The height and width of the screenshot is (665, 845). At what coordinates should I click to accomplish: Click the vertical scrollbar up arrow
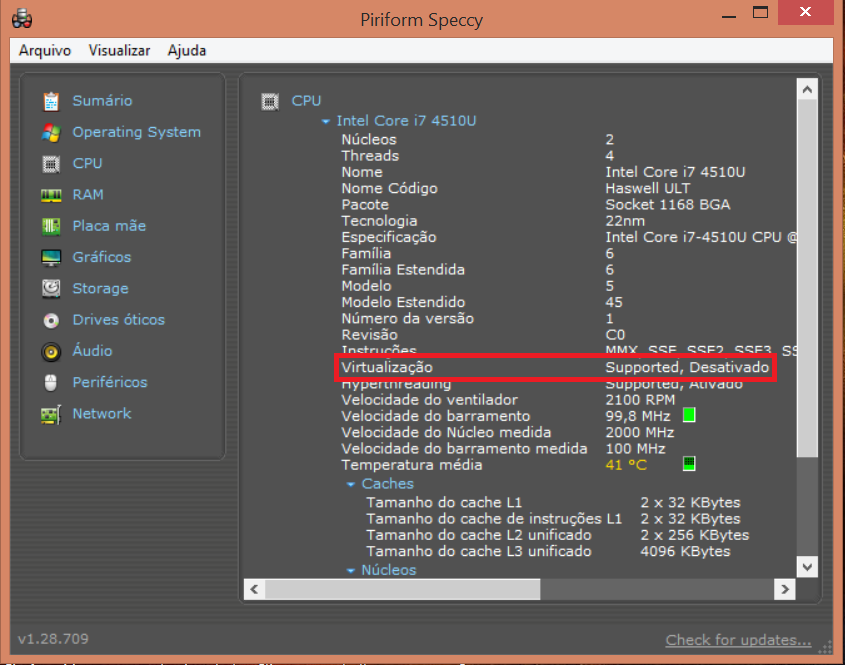(807, 89)
